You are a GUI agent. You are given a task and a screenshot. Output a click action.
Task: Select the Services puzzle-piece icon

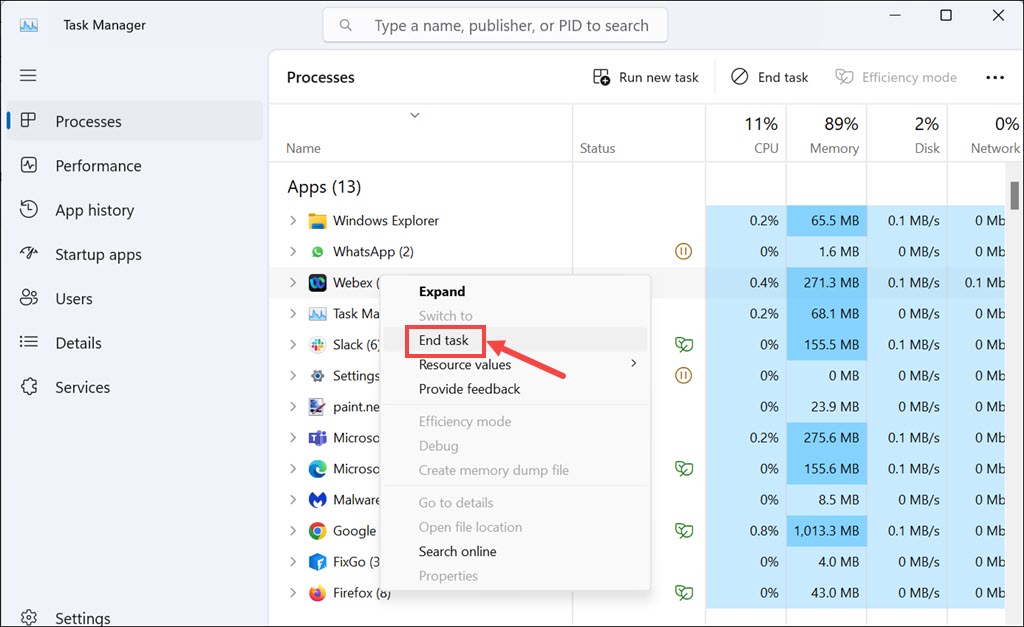tap(29, 387)
